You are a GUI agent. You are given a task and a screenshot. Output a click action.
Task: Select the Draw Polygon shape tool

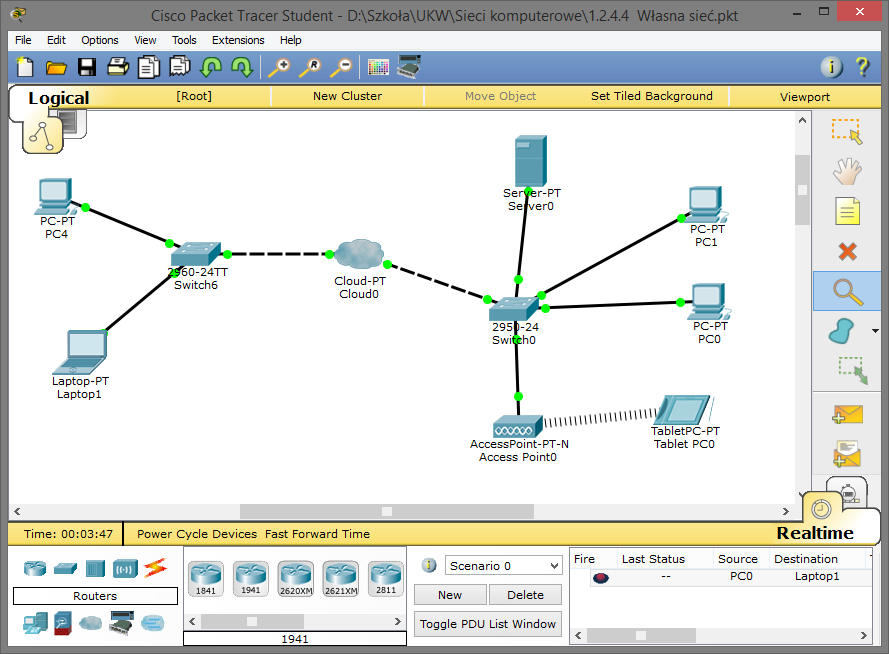(841, 331)
